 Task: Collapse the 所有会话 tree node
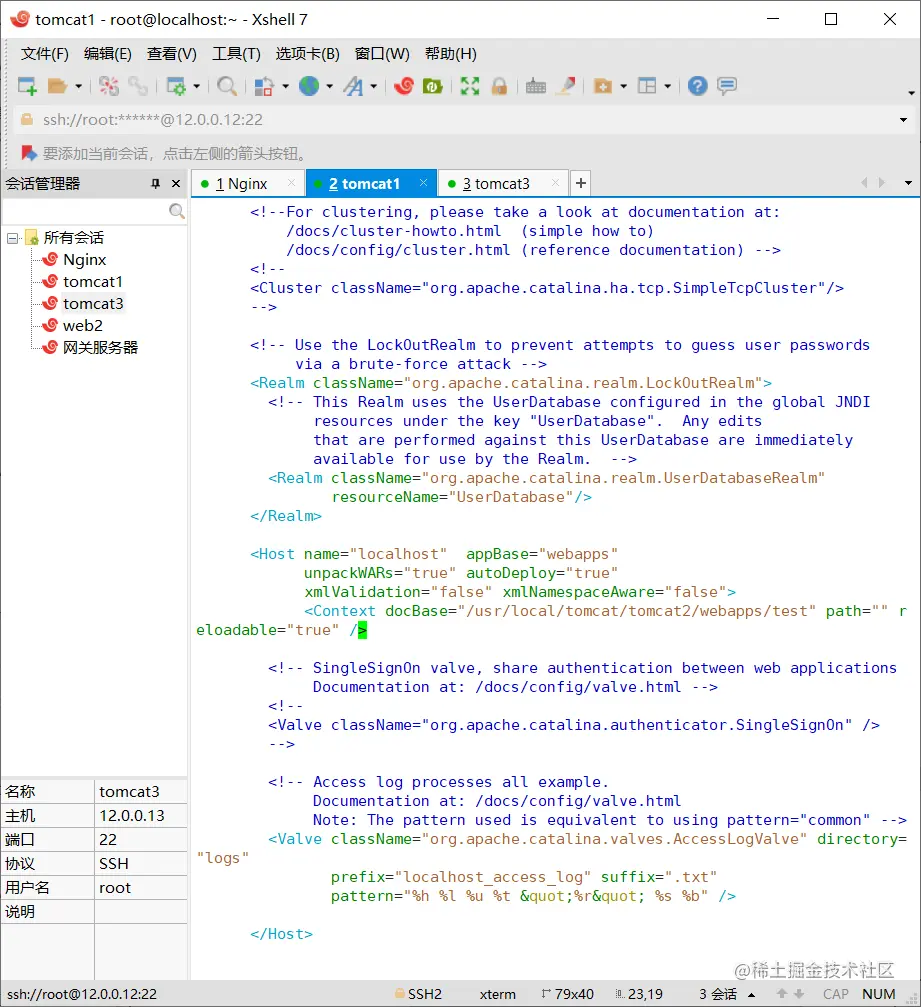tap(12, 238)
